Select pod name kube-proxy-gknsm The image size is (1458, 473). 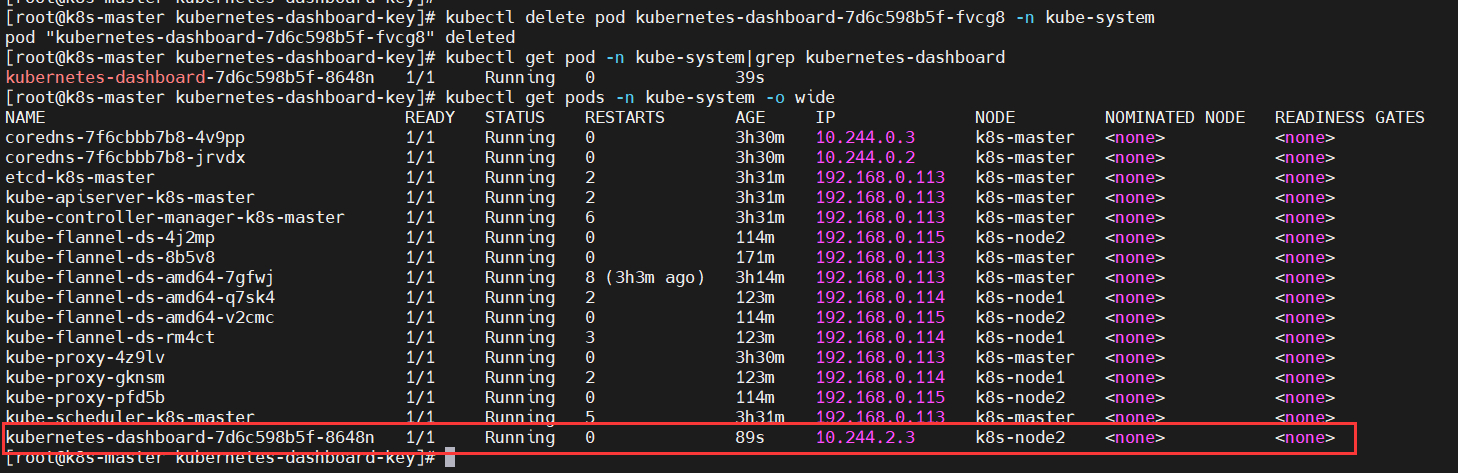(x=85, y=377)
